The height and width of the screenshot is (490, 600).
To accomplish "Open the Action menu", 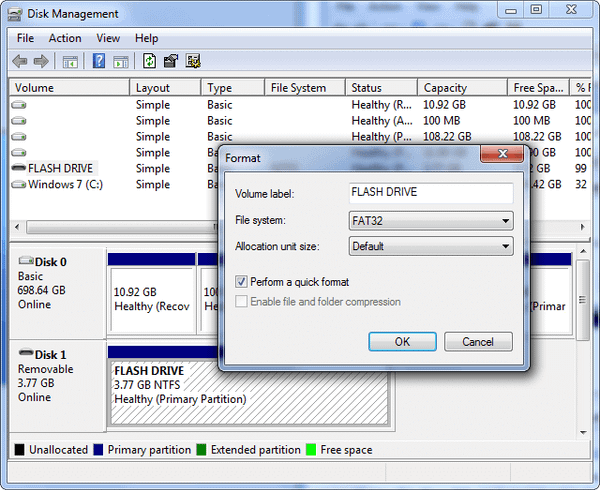I will [65, 38].
